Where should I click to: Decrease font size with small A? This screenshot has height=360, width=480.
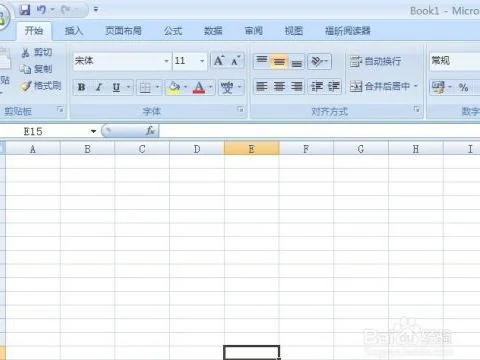(x=236, y=61)
